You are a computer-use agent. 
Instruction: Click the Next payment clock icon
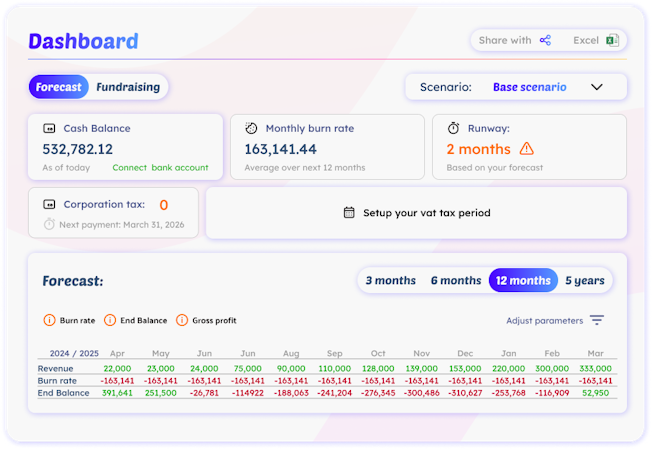(49, 224)
